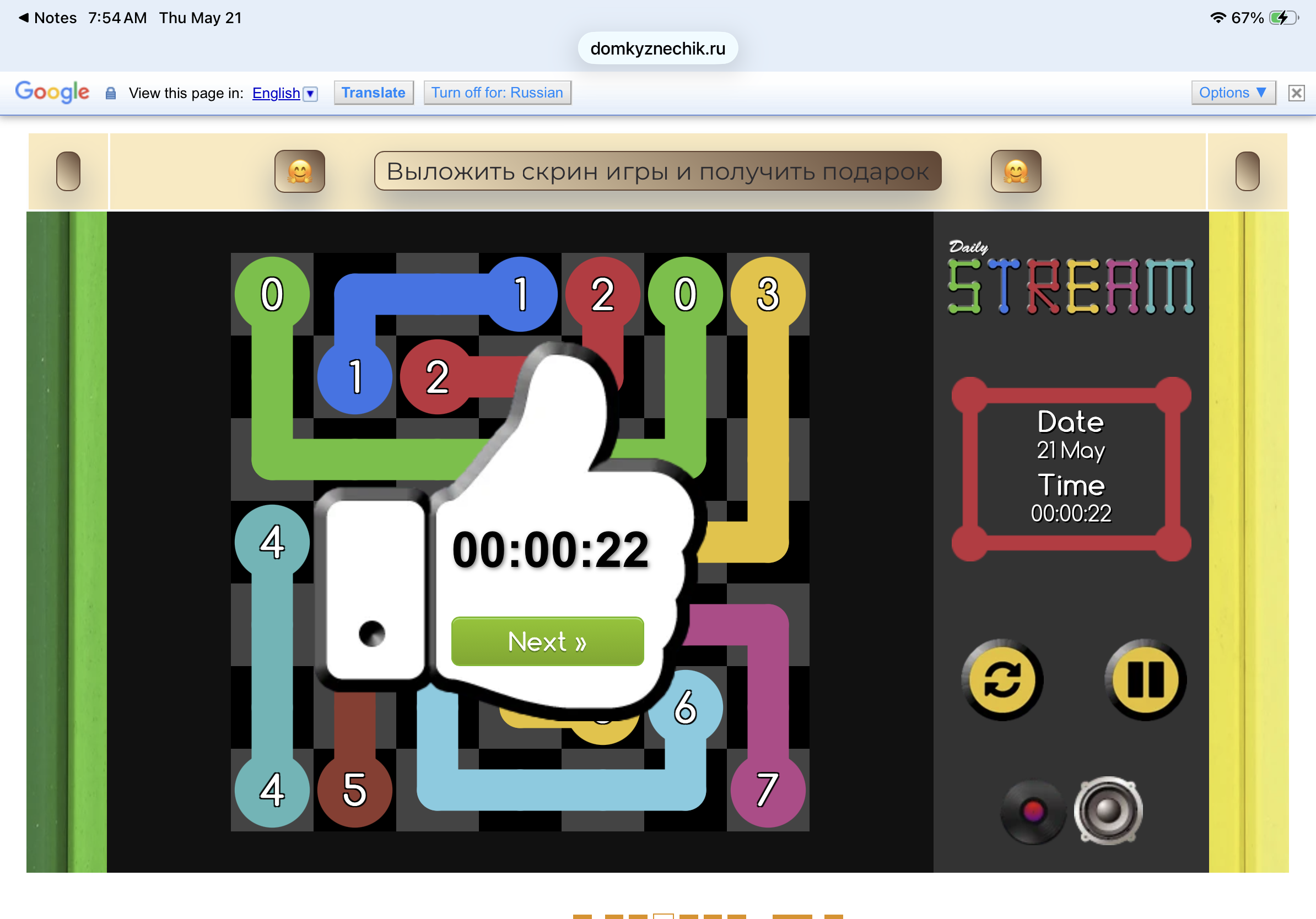1316x919 pixels.
Task: Click the Russian post screenshot gift banner
Action: click(x=657, y=171)
